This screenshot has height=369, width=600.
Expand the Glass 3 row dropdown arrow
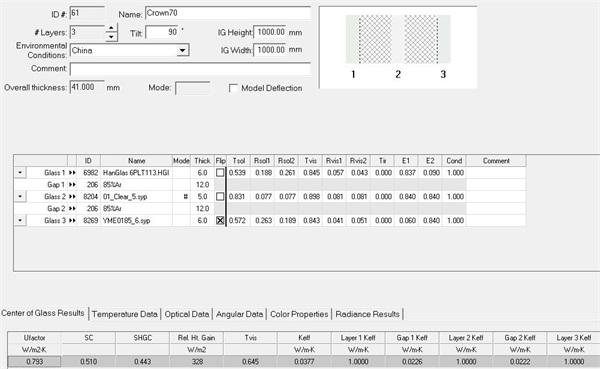click(x=20, y=220)
